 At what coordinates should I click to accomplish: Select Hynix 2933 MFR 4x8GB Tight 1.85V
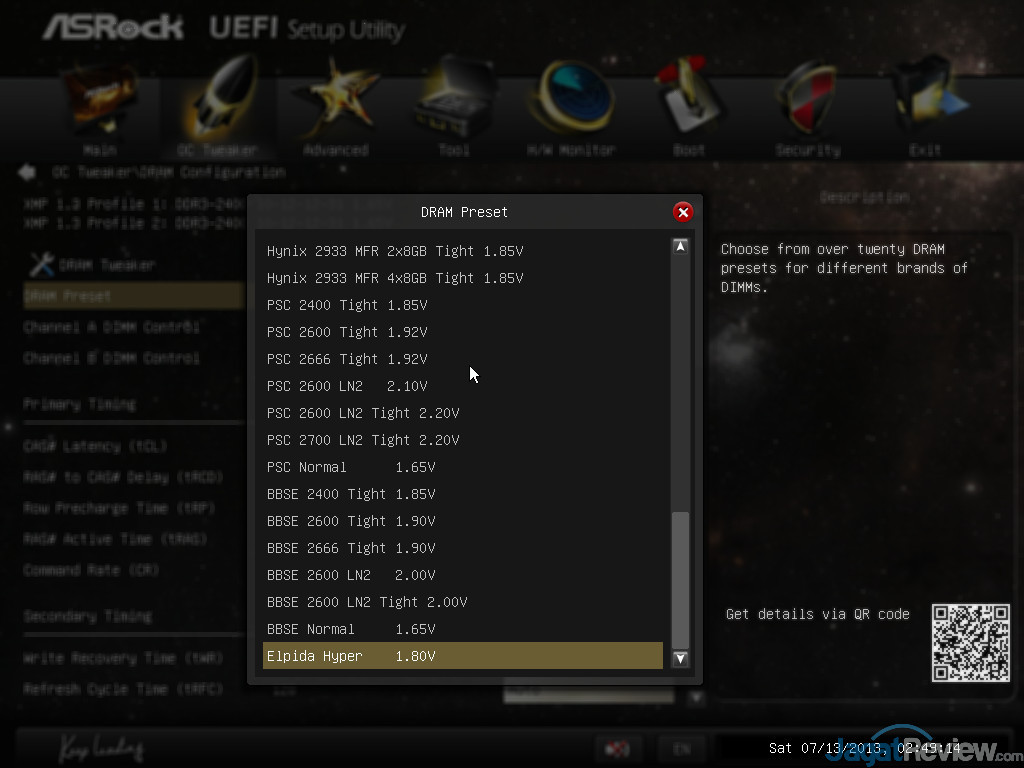tap(462, 278)
